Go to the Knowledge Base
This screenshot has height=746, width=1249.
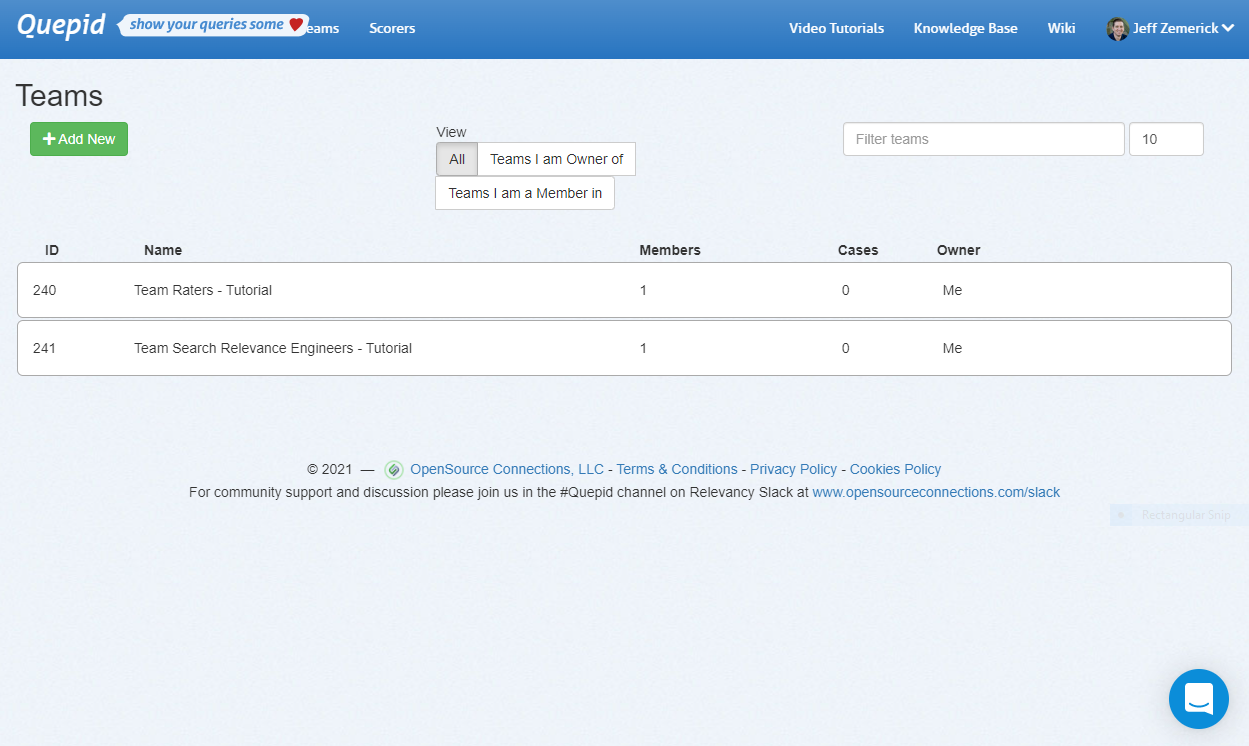[x=965, y=29]
